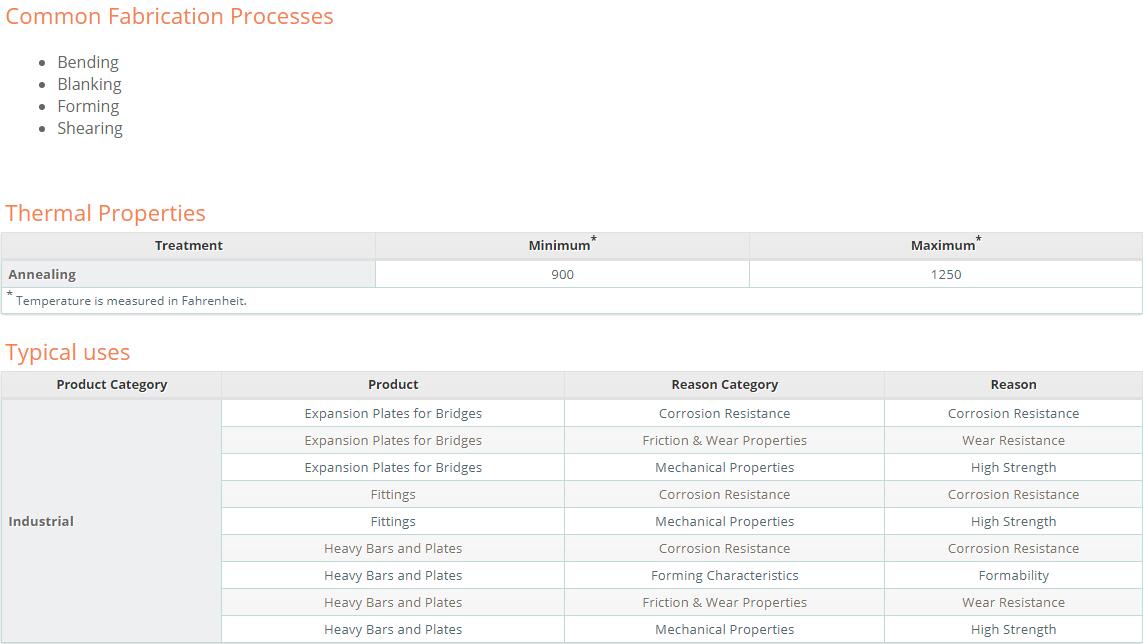Click the Forming list item
1143x644 pixels.
88,106
